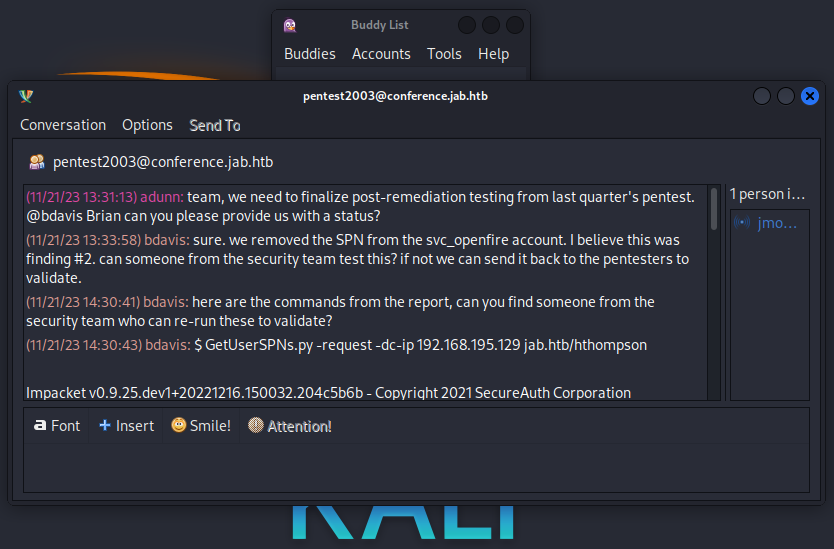Click the chat room icon beside pentest2003@conference.jab.htb

pyautogui.click(x=37, y=161)
